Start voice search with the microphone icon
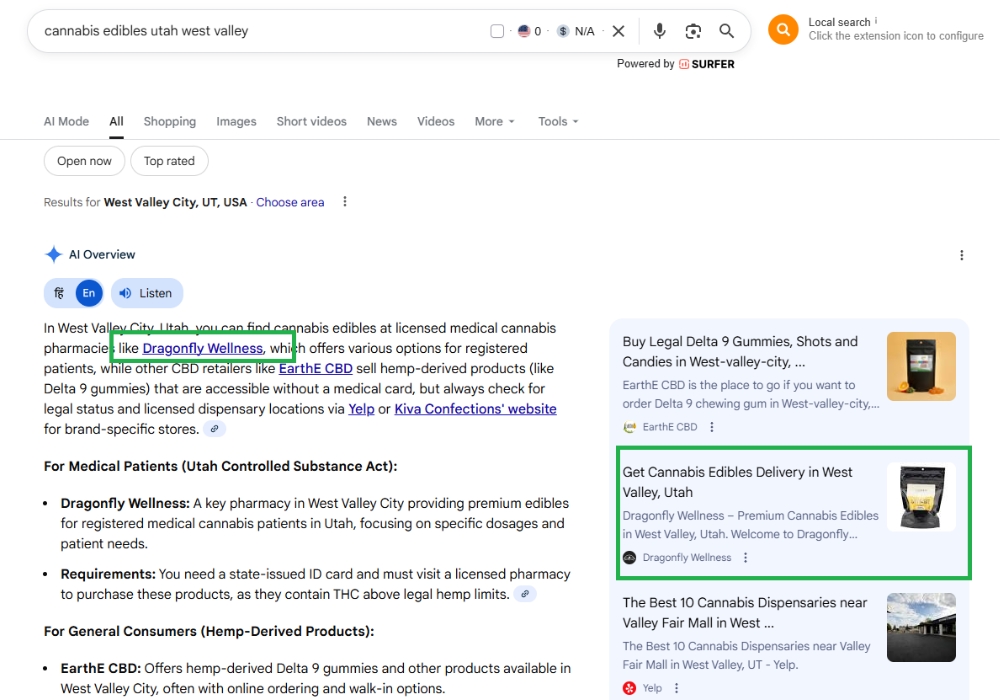 coord(659,31)
